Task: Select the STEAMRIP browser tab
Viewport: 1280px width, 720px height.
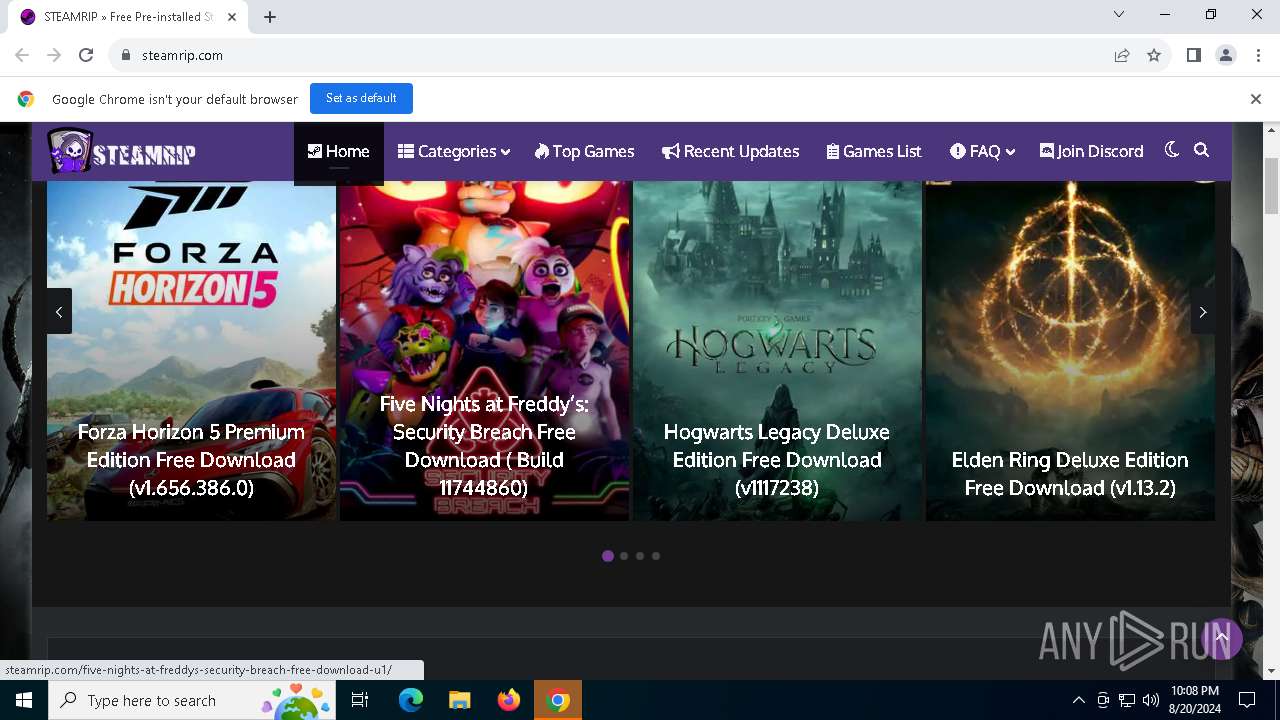Action: point(129,17)
